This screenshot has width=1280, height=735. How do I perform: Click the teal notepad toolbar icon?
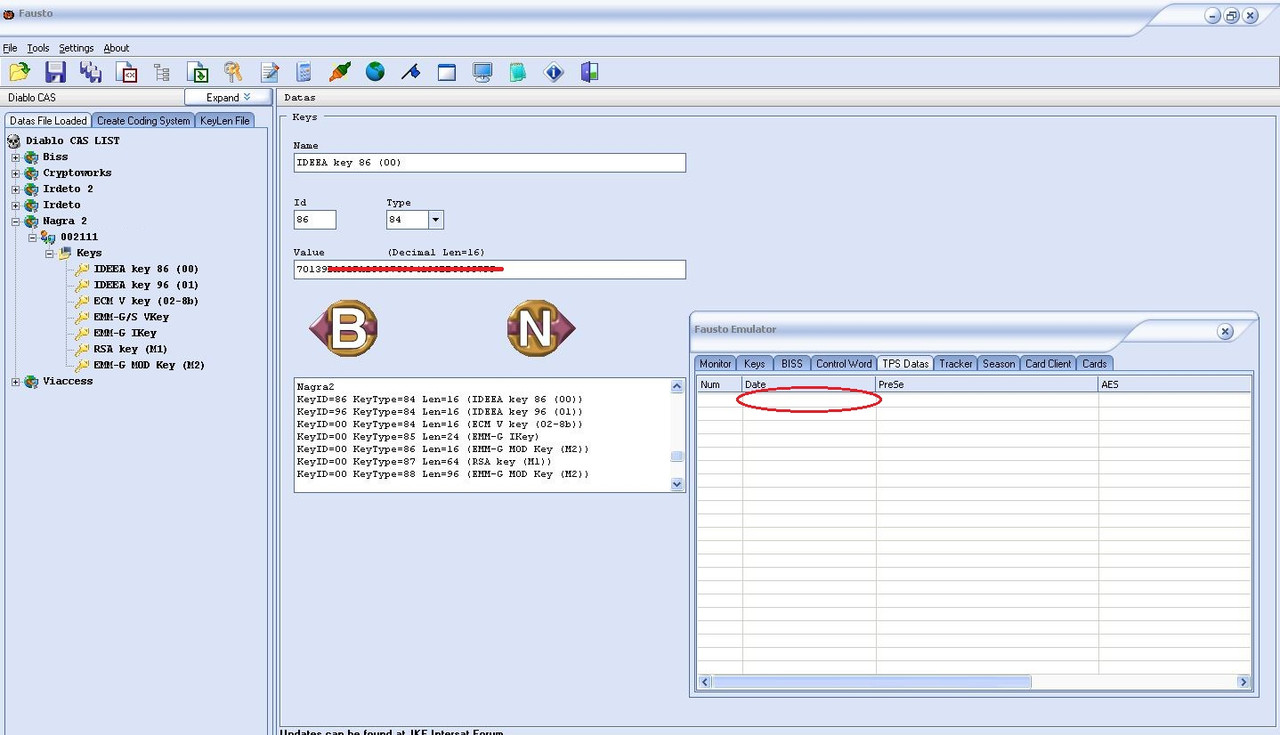(x=518, y=72)
